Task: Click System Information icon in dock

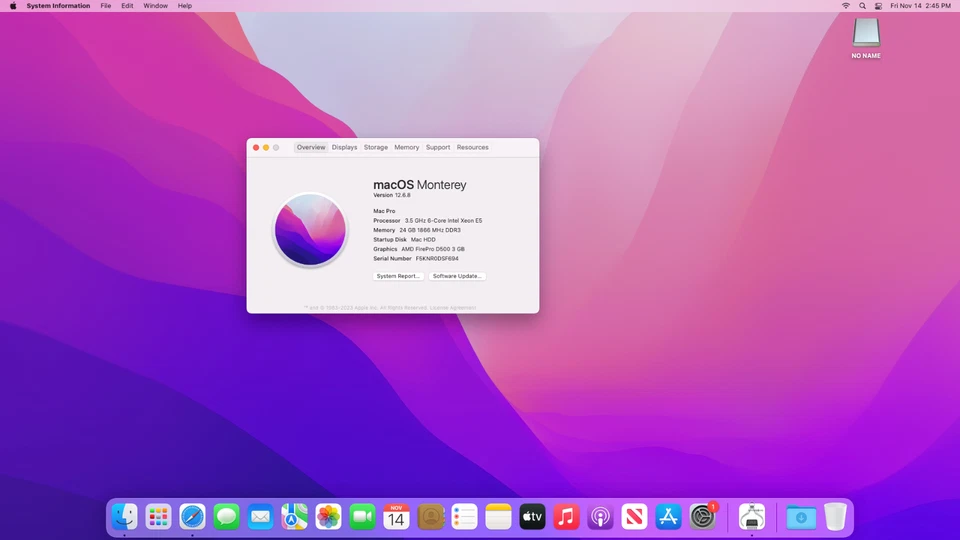Action: coord(752,517)
